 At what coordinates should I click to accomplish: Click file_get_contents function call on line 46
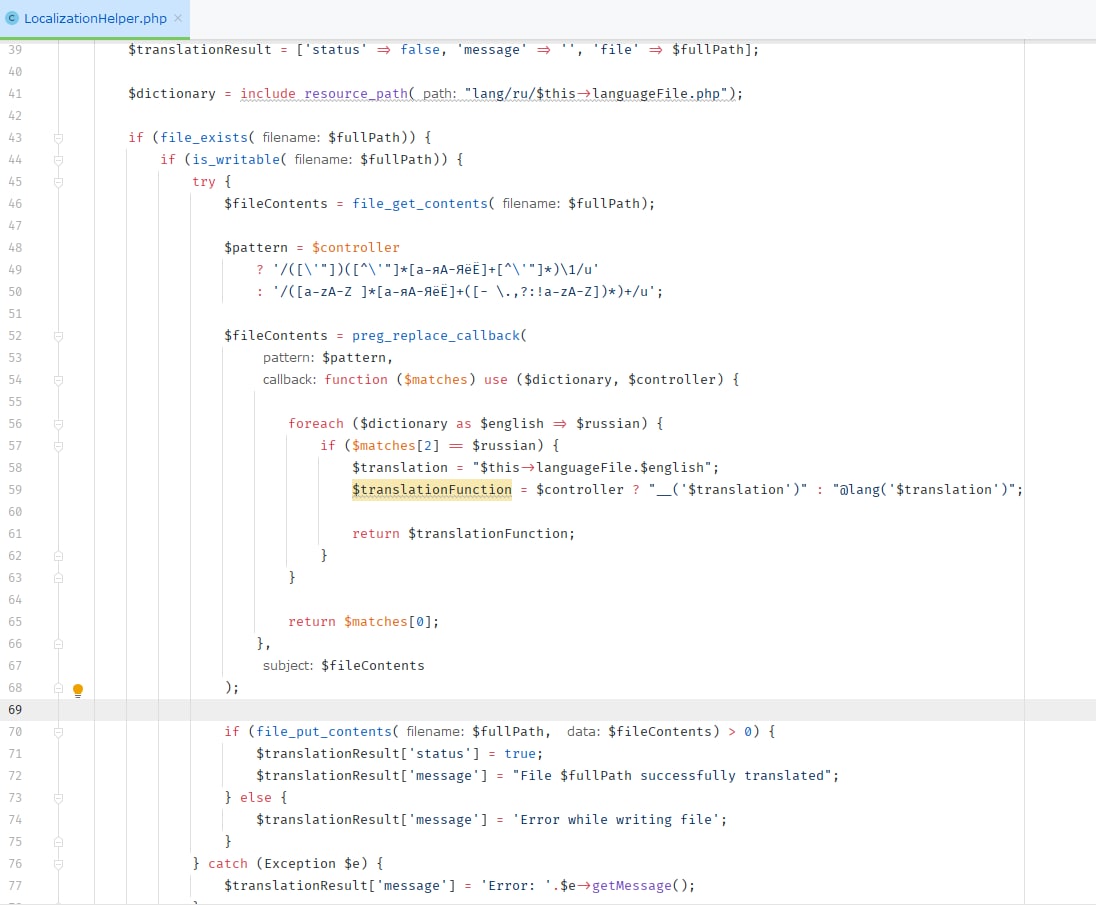point(419,203)
